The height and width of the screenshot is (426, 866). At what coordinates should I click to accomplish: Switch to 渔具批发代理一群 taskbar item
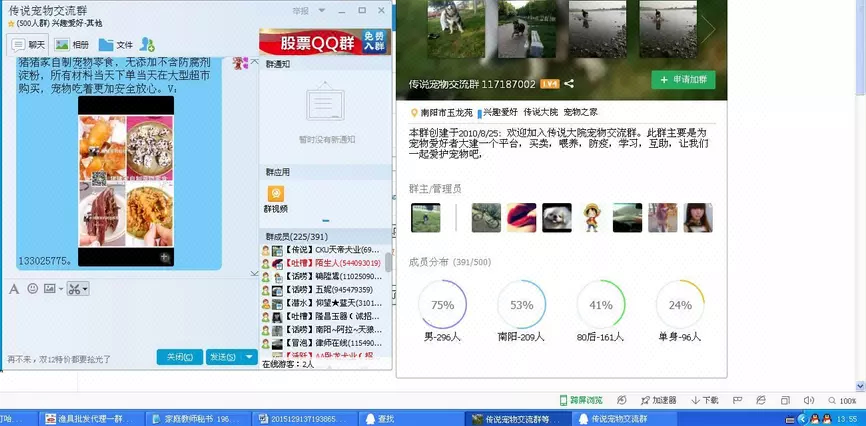click(x=92, y=419)
